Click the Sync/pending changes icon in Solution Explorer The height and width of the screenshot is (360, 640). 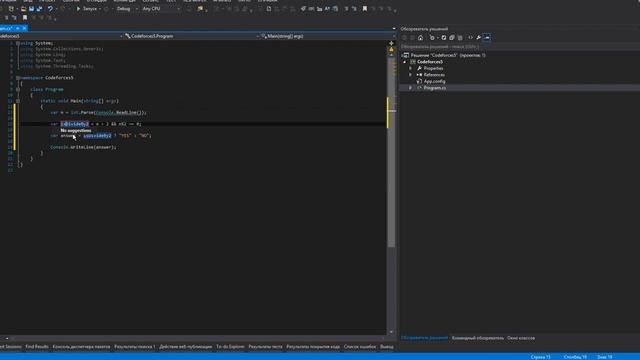click(x=432, y=38)
